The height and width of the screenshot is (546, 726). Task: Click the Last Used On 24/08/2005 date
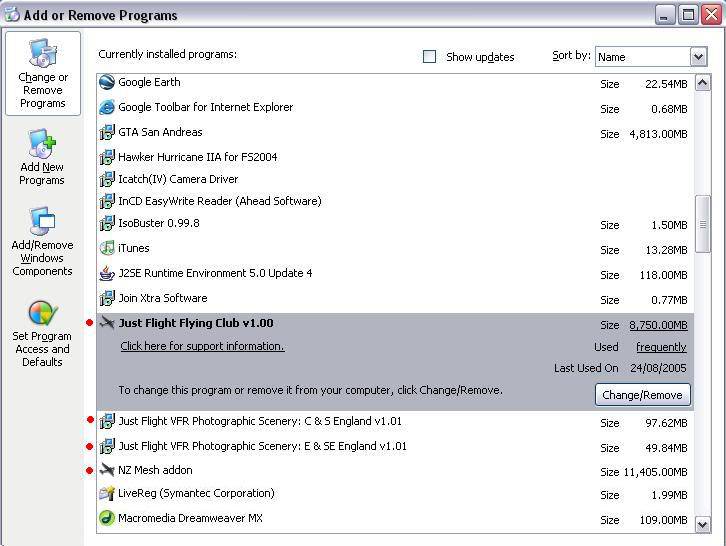658,368
